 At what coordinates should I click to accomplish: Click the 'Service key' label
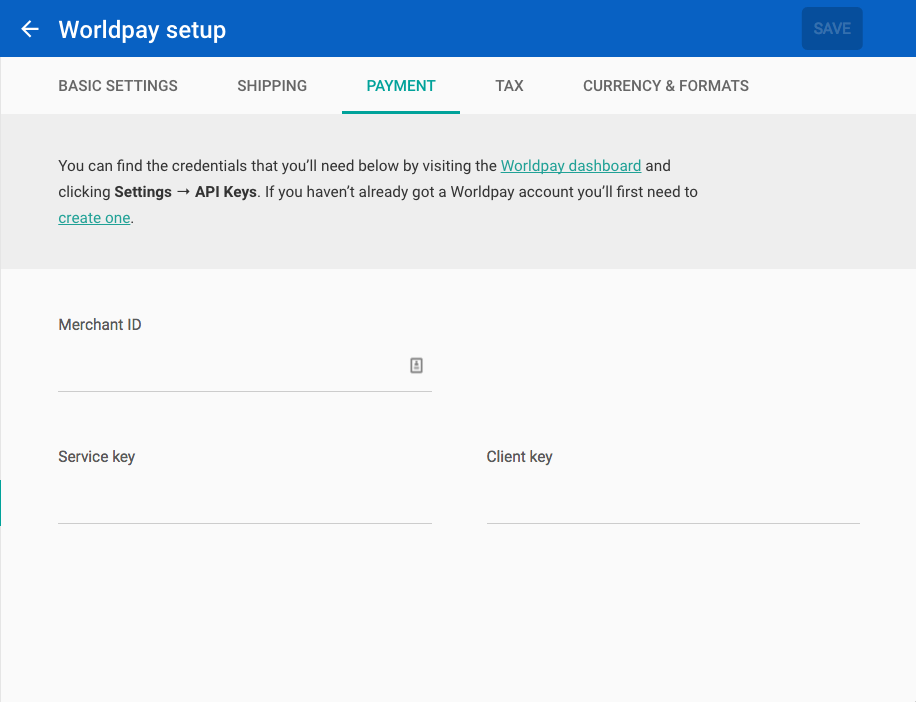pos(96,457)
